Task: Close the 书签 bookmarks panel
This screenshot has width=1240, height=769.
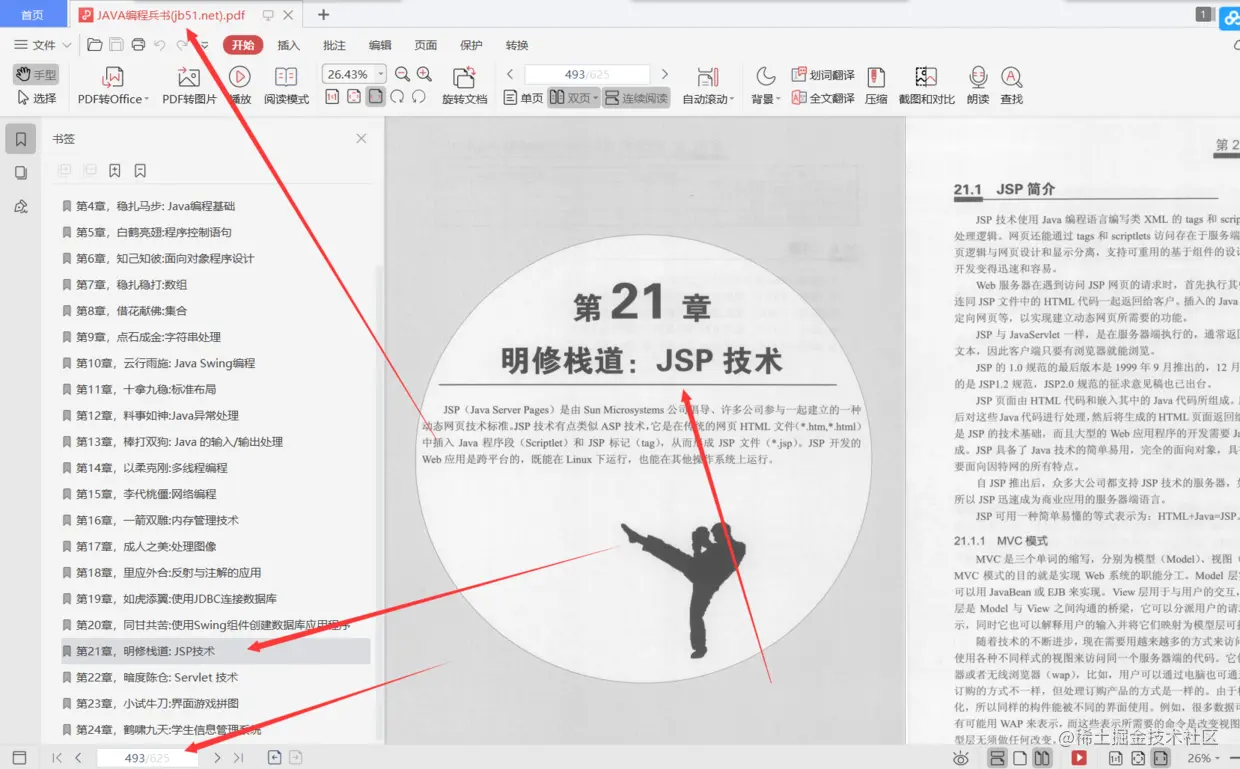Action: pyautogui.click(x=361, y=139)
